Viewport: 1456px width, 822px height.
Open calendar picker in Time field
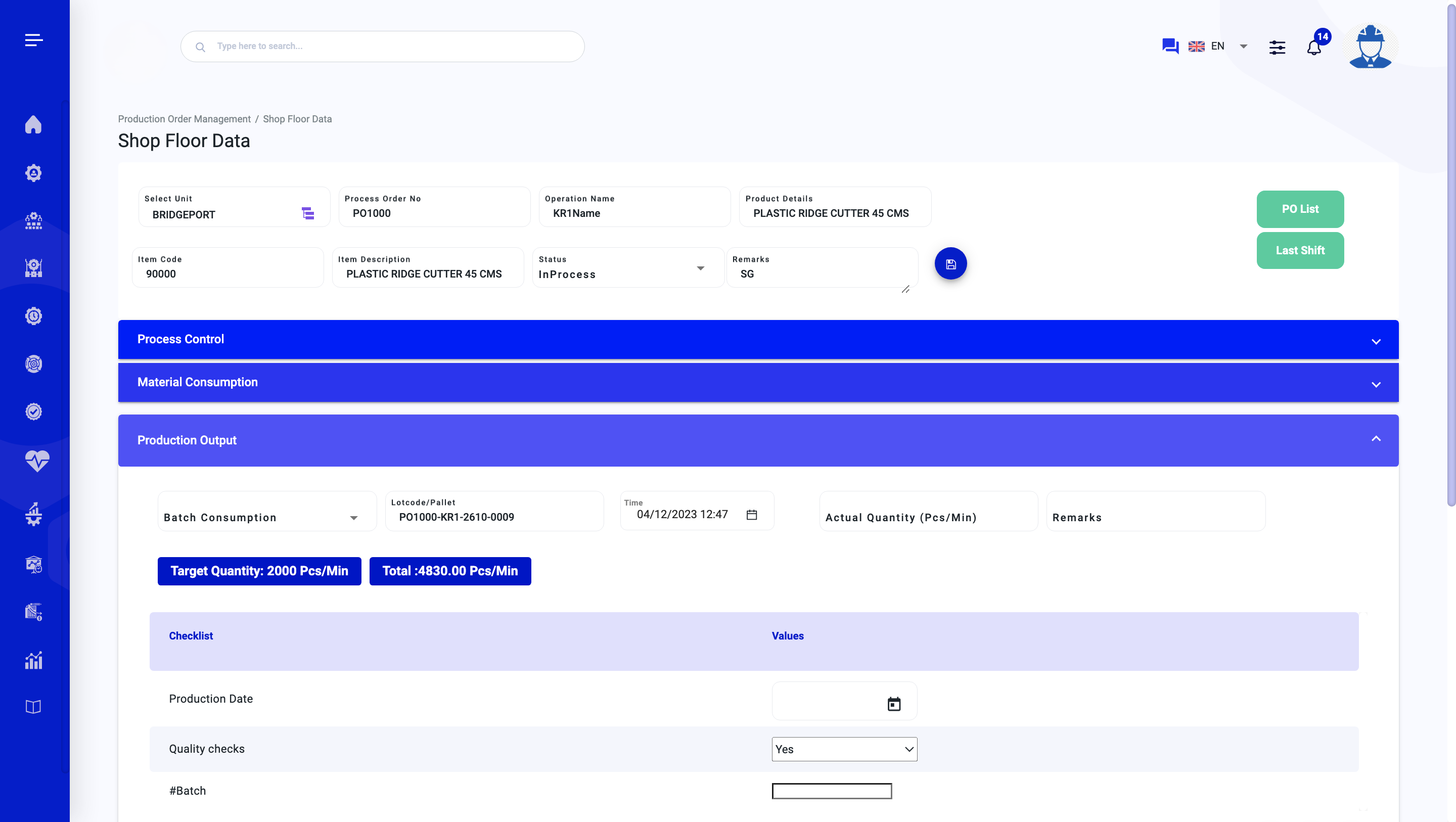pyautogui.click(x=751, y=515)
